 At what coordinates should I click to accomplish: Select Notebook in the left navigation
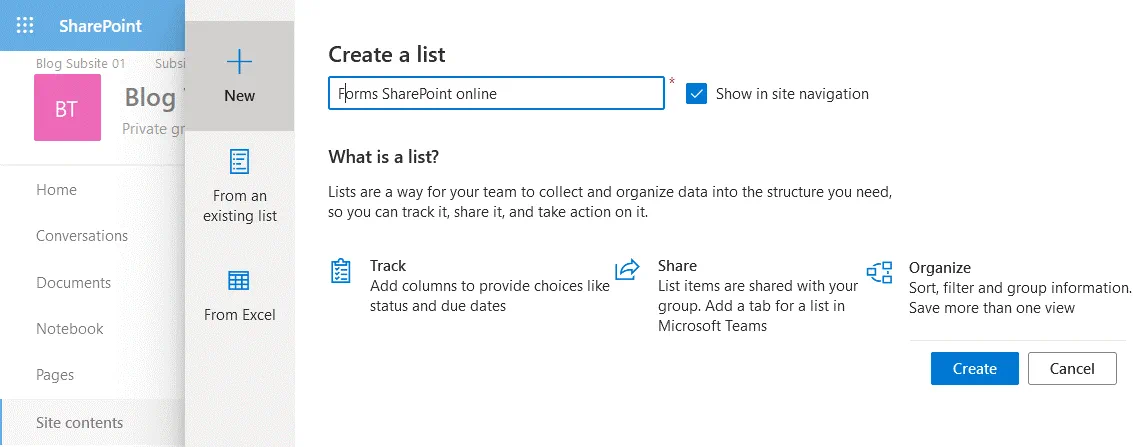click(70, 329)
